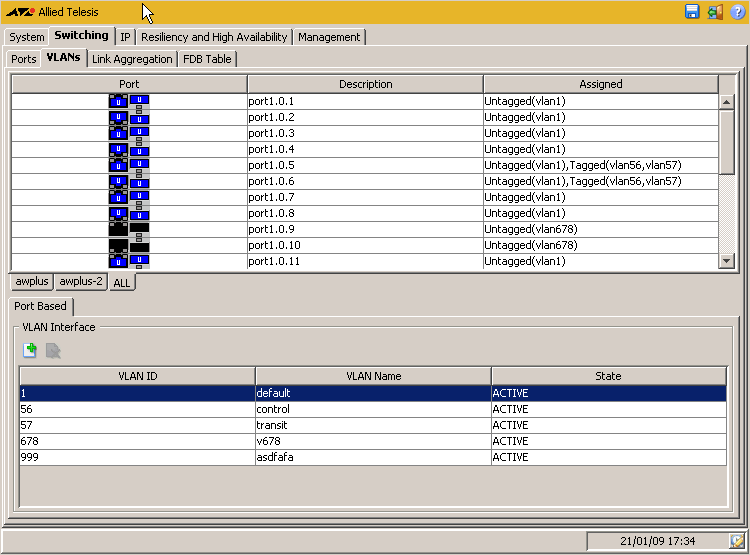The width and height of the screenshot is (750, 555).
Task: Click the VLAN Name column header
Action: (x=372, y=376)
